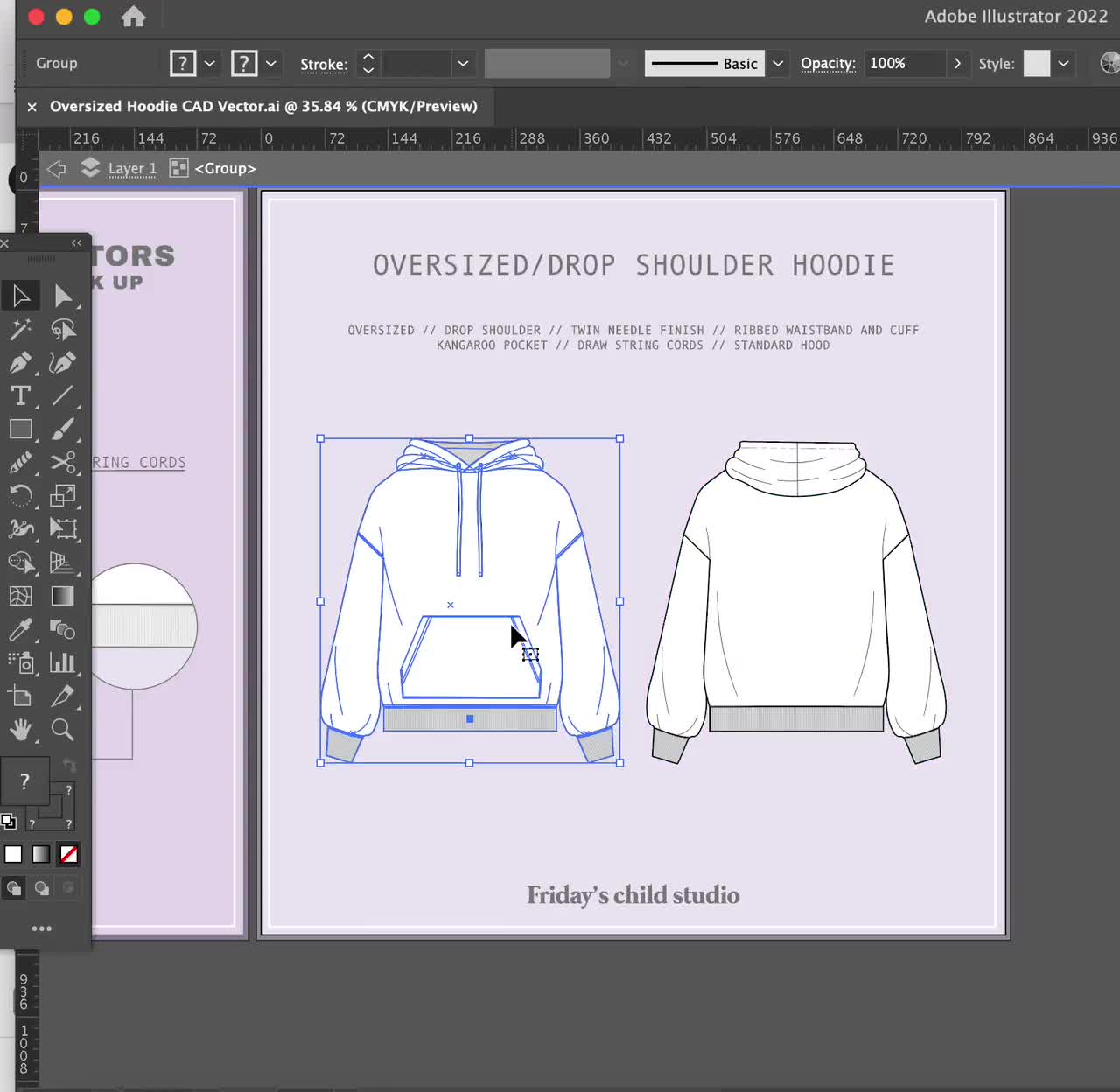Switch to Oversized Hoodie CAD Vector.ai tab
Screen dimensions: 1120x1092
[x=263, y=106]
